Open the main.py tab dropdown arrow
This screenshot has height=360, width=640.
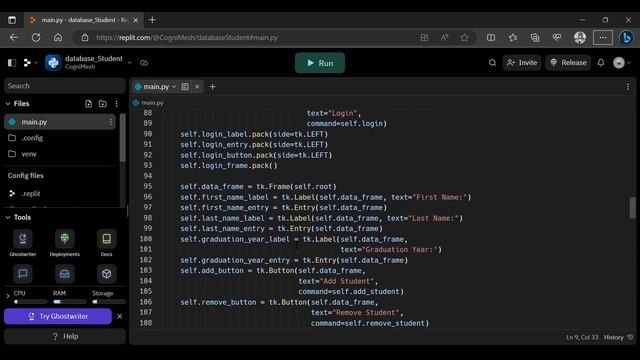174,87
